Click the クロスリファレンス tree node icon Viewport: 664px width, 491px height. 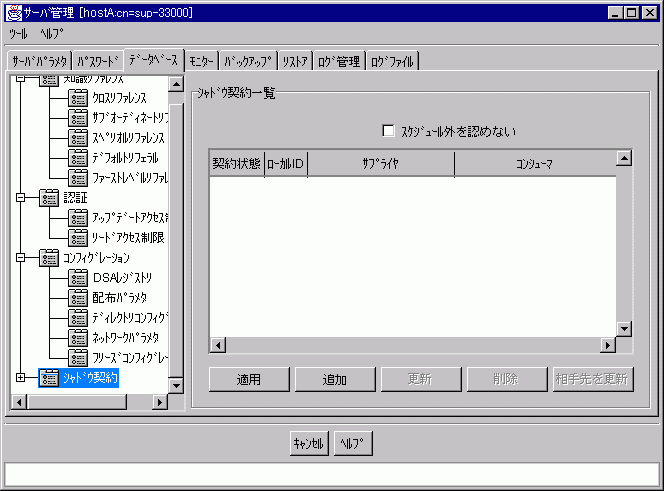pyautogui.click(x=78, y=97)
